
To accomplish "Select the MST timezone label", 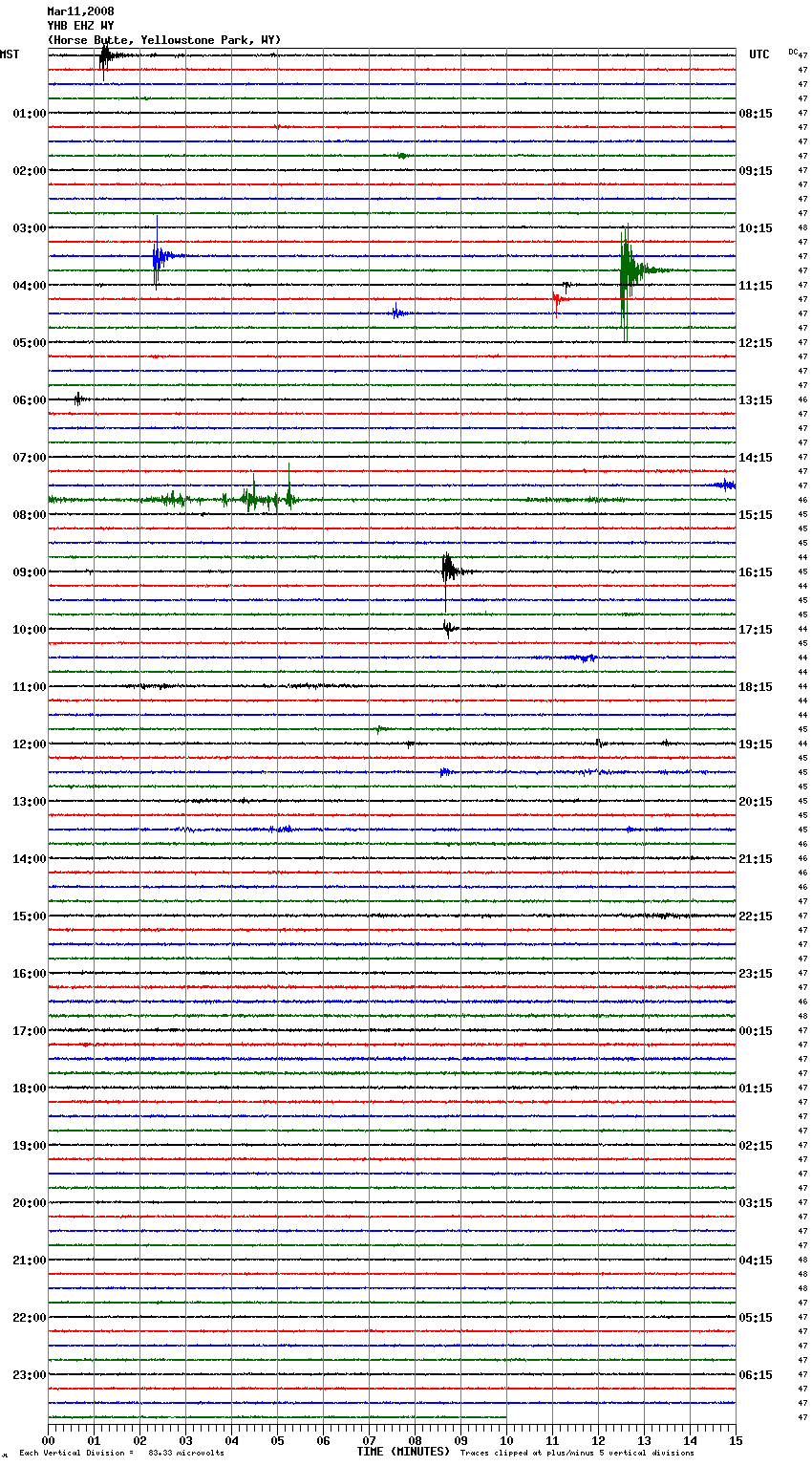I will pyautogui.click(x=10, y=54).
